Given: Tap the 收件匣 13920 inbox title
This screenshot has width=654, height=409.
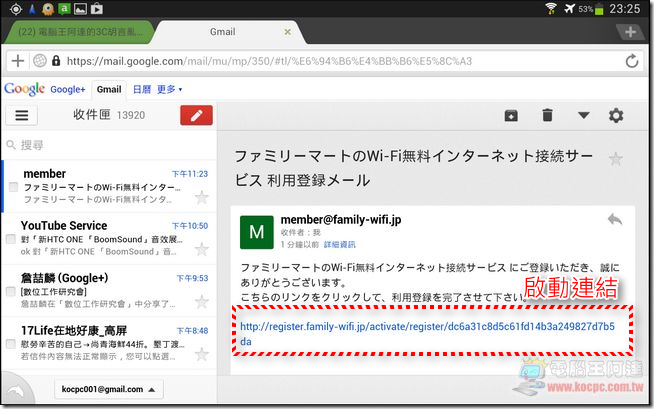Looking at the screenshot, I should pos(109,115).
